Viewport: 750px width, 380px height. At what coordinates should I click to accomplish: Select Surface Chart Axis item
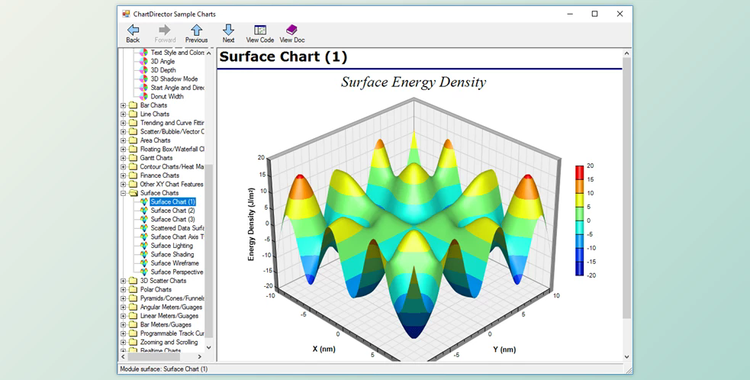click(177, 237)
